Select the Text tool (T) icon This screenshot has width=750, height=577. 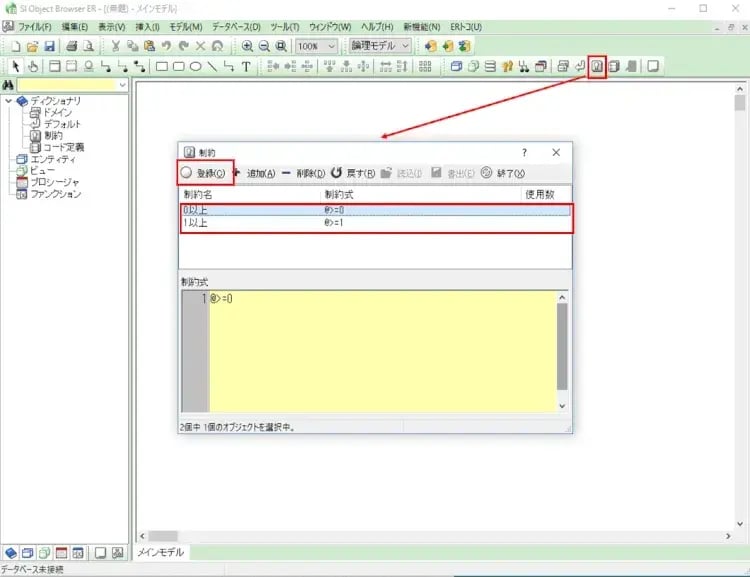click(x=246, y=67)
